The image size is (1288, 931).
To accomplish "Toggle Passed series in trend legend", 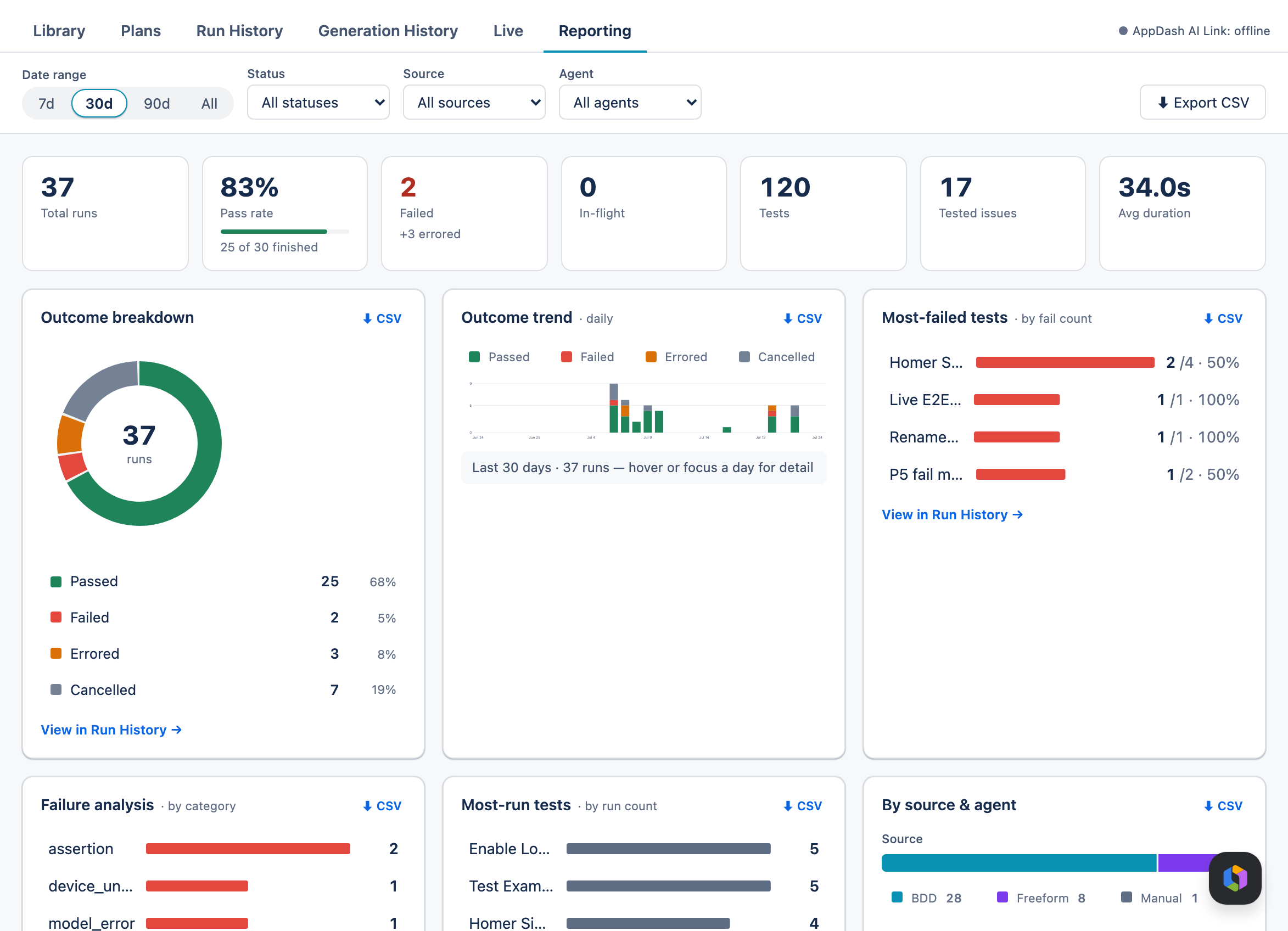I will [499, 356].
